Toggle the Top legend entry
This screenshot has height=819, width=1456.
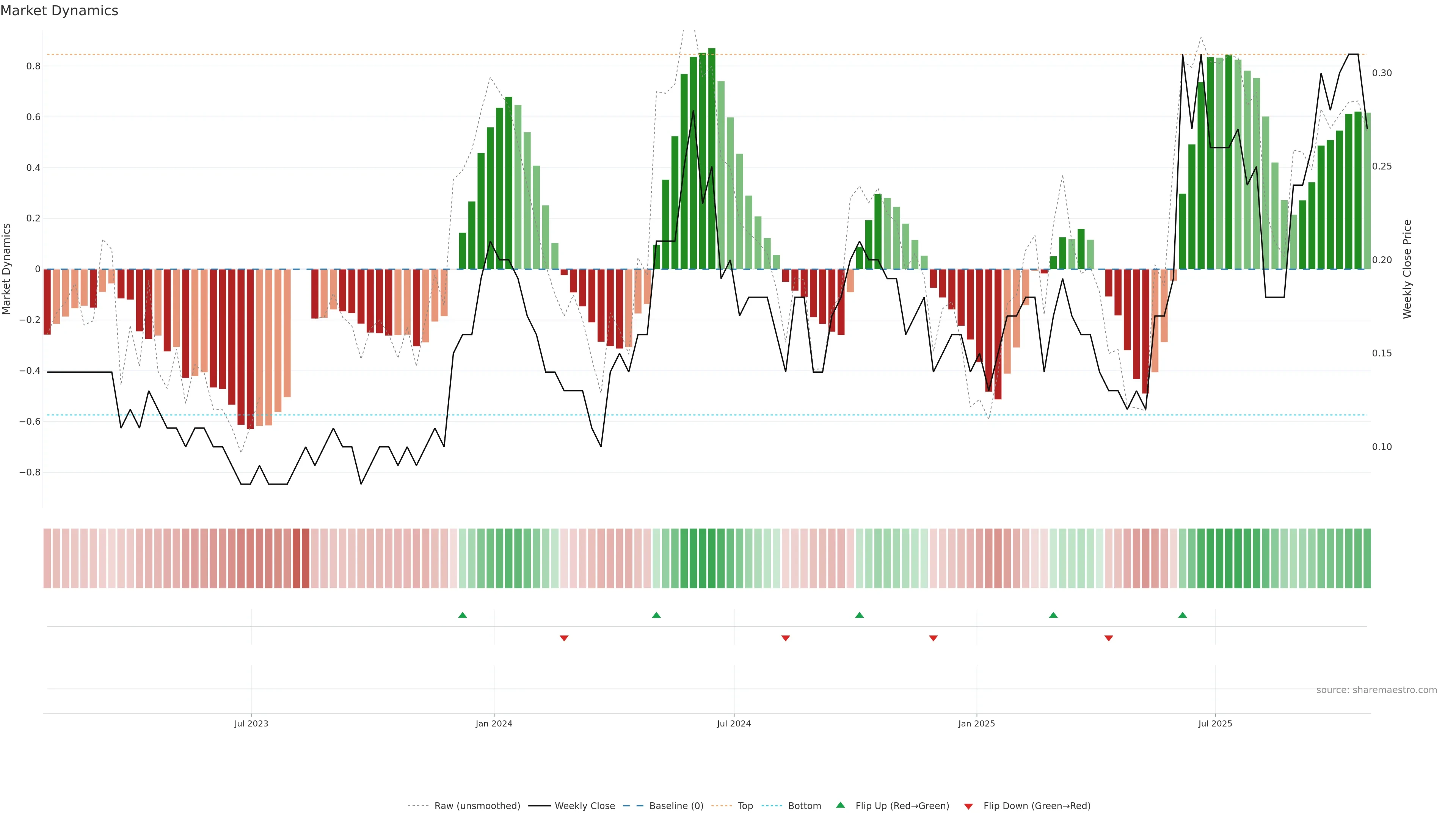(745, 805)
